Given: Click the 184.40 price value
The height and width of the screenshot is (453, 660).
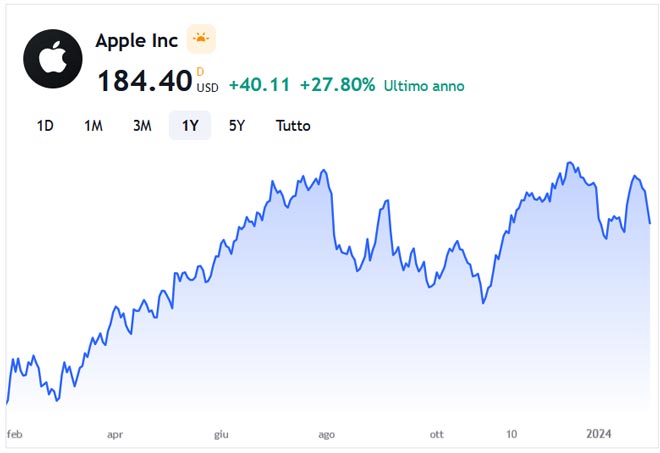Looking at the screenshot, I should point(144,81).
